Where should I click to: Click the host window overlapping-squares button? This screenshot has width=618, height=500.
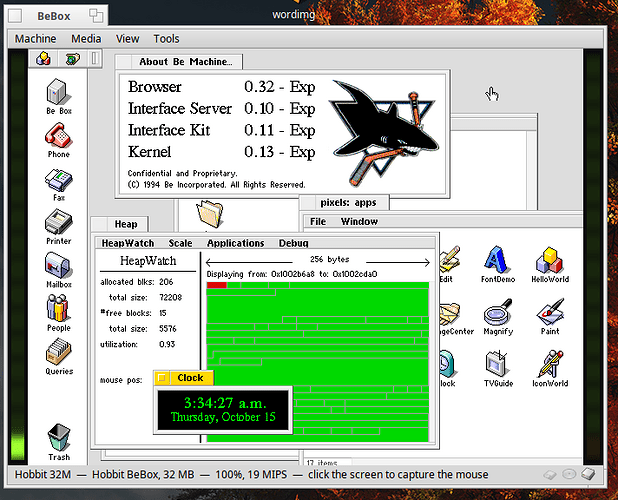[x=96, y=16]
